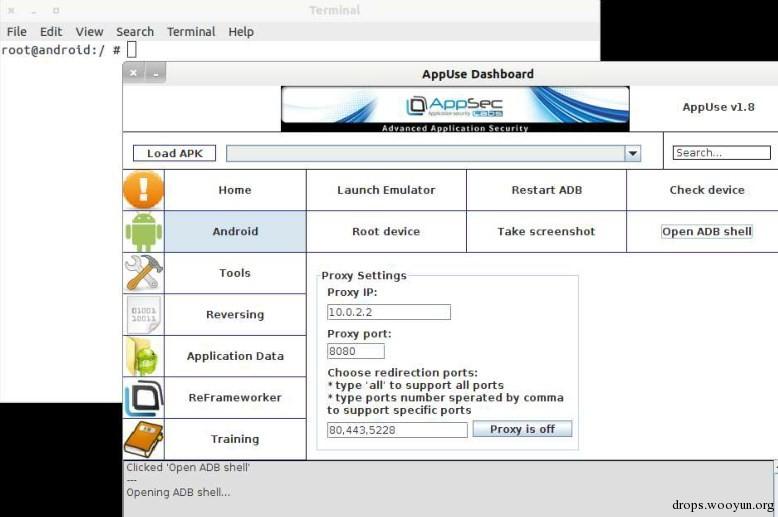
Task: Toggle the Proxy is off button
Action: pos(522,429)
